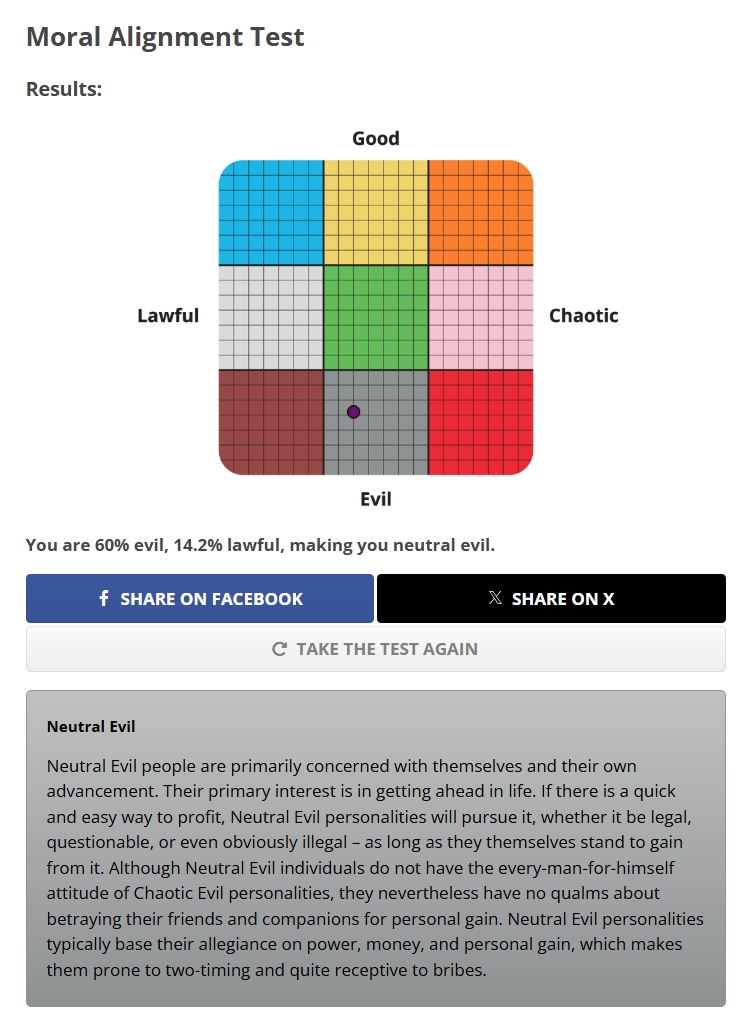Share results on X
The height and width of the screenshot is (1030, 748).
tap(551, 598)
